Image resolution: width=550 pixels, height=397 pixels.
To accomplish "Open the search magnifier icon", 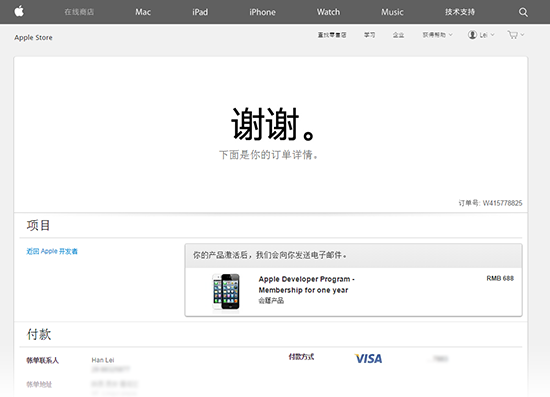I will (523, 12).
